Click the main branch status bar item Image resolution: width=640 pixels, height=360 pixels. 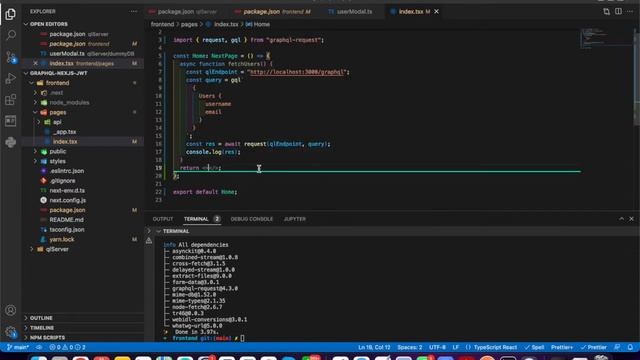tap(18, 347)
